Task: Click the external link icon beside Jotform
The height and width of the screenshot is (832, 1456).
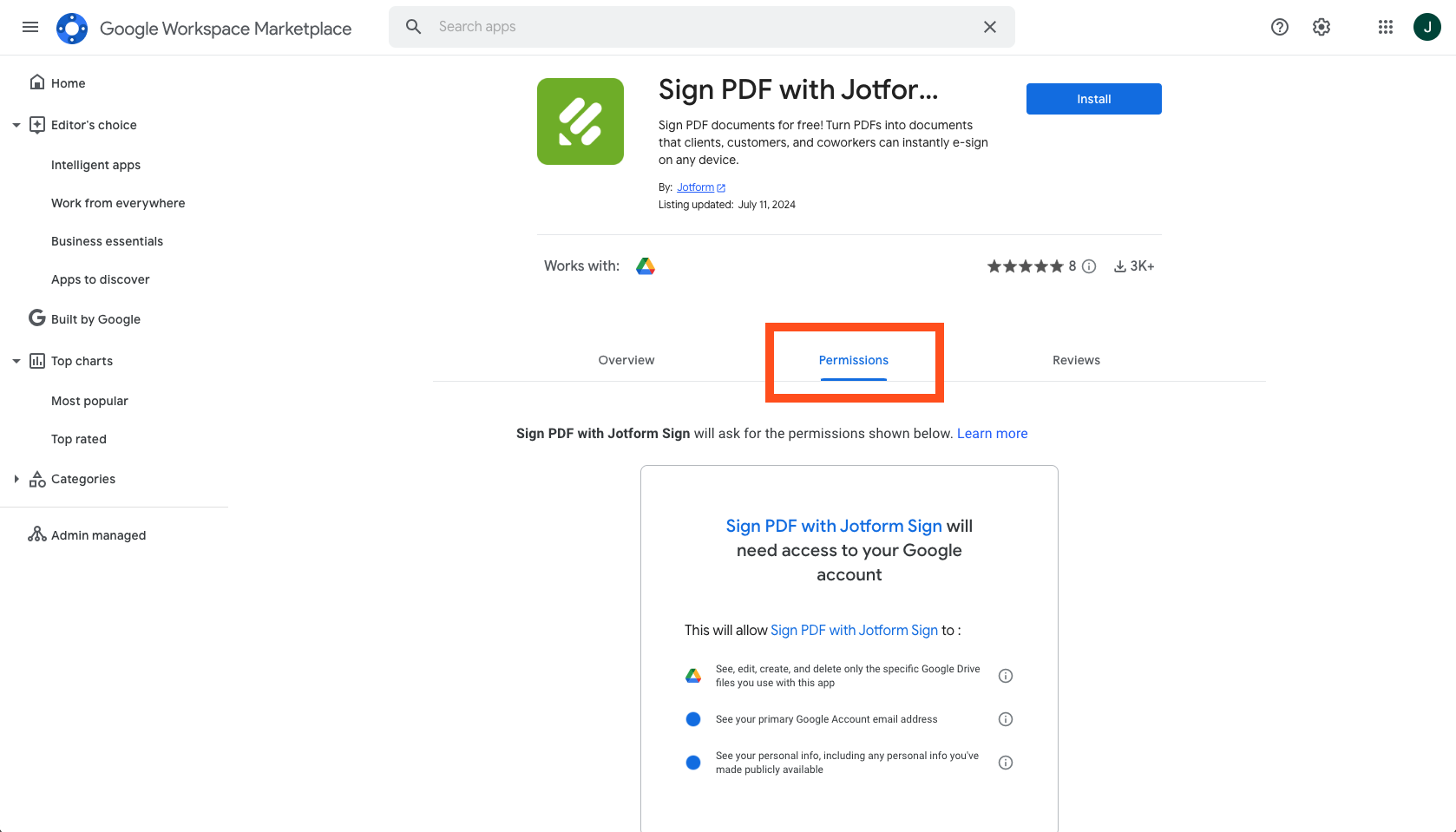Action: [721, 187]
